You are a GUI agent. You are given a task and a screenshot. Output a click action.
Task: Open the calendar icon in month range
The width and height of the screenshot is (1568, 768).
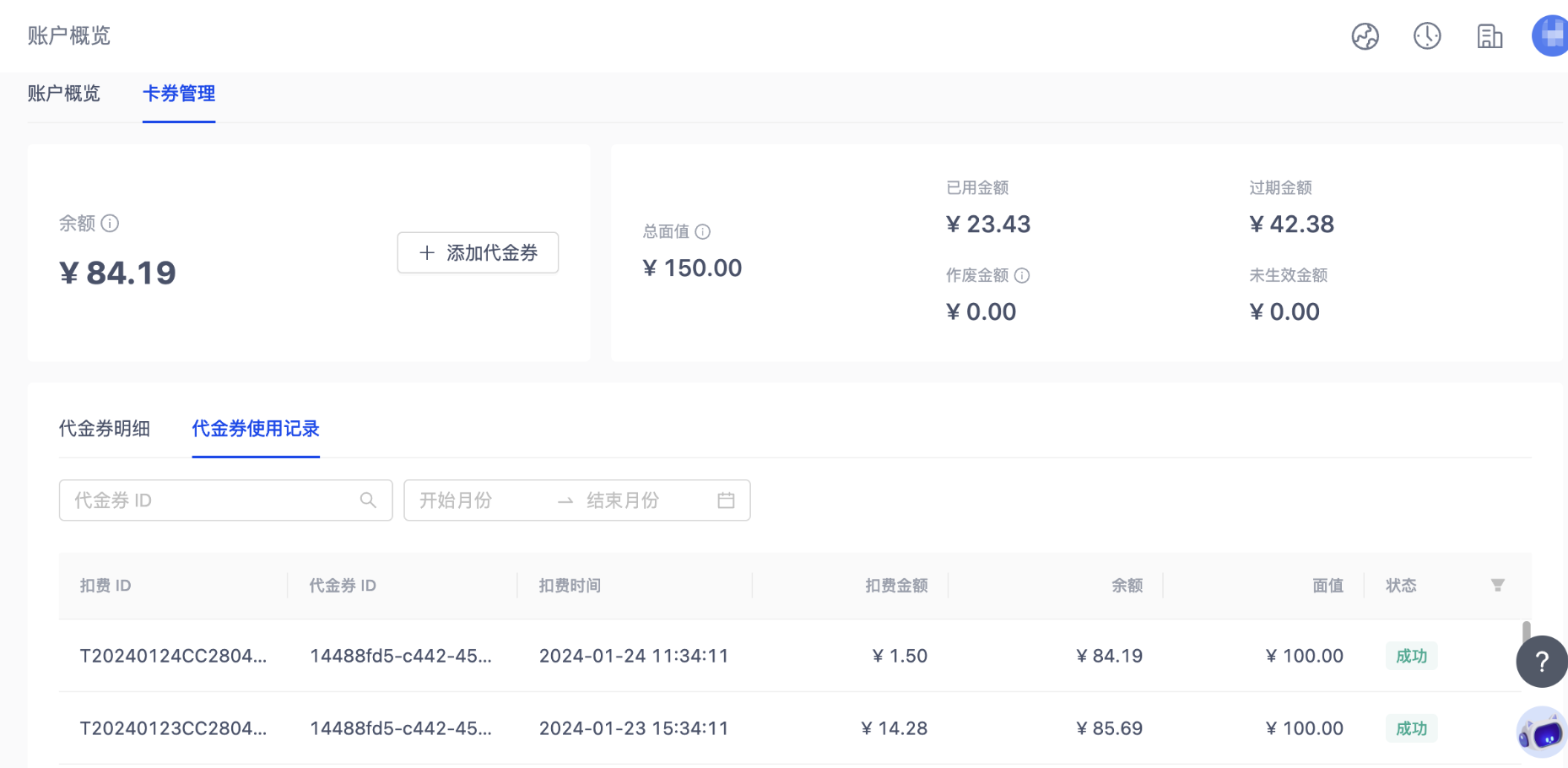(x=726, y=500)
